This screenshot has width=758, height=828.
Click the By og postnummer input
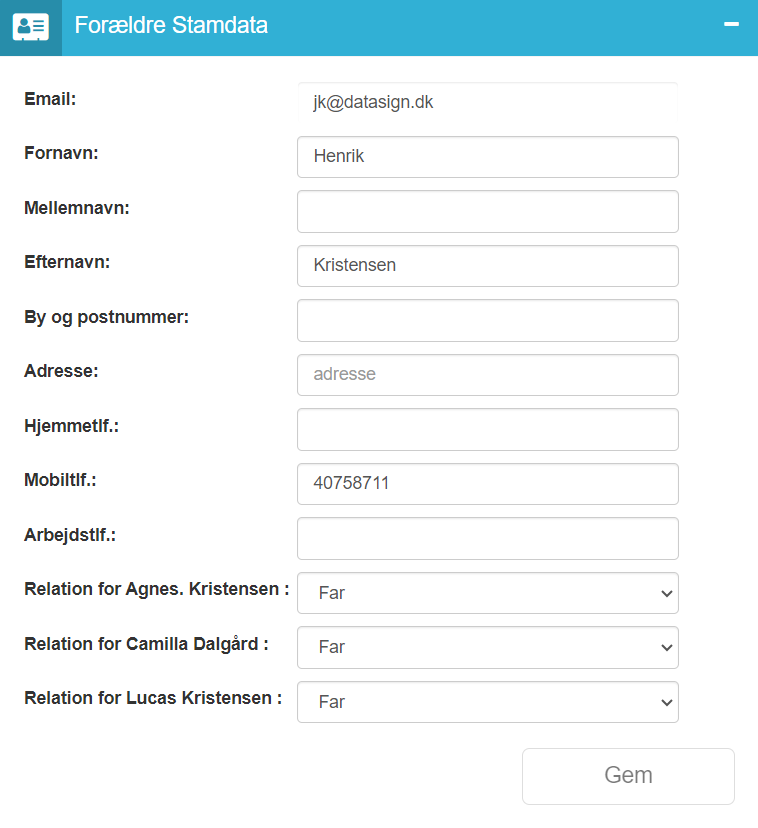[487, 320]
